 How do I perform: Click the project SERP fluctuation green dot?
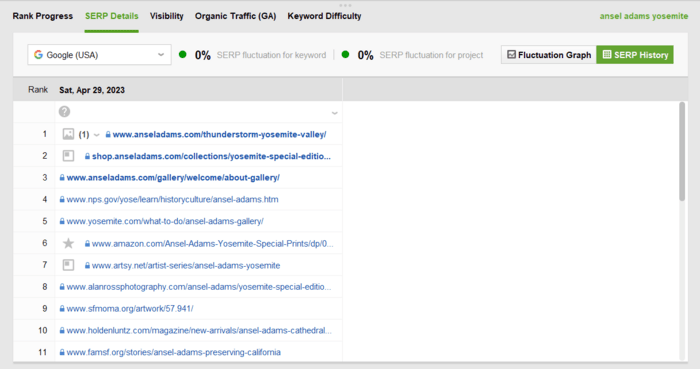pyautogui.click(x=345, y=54)
